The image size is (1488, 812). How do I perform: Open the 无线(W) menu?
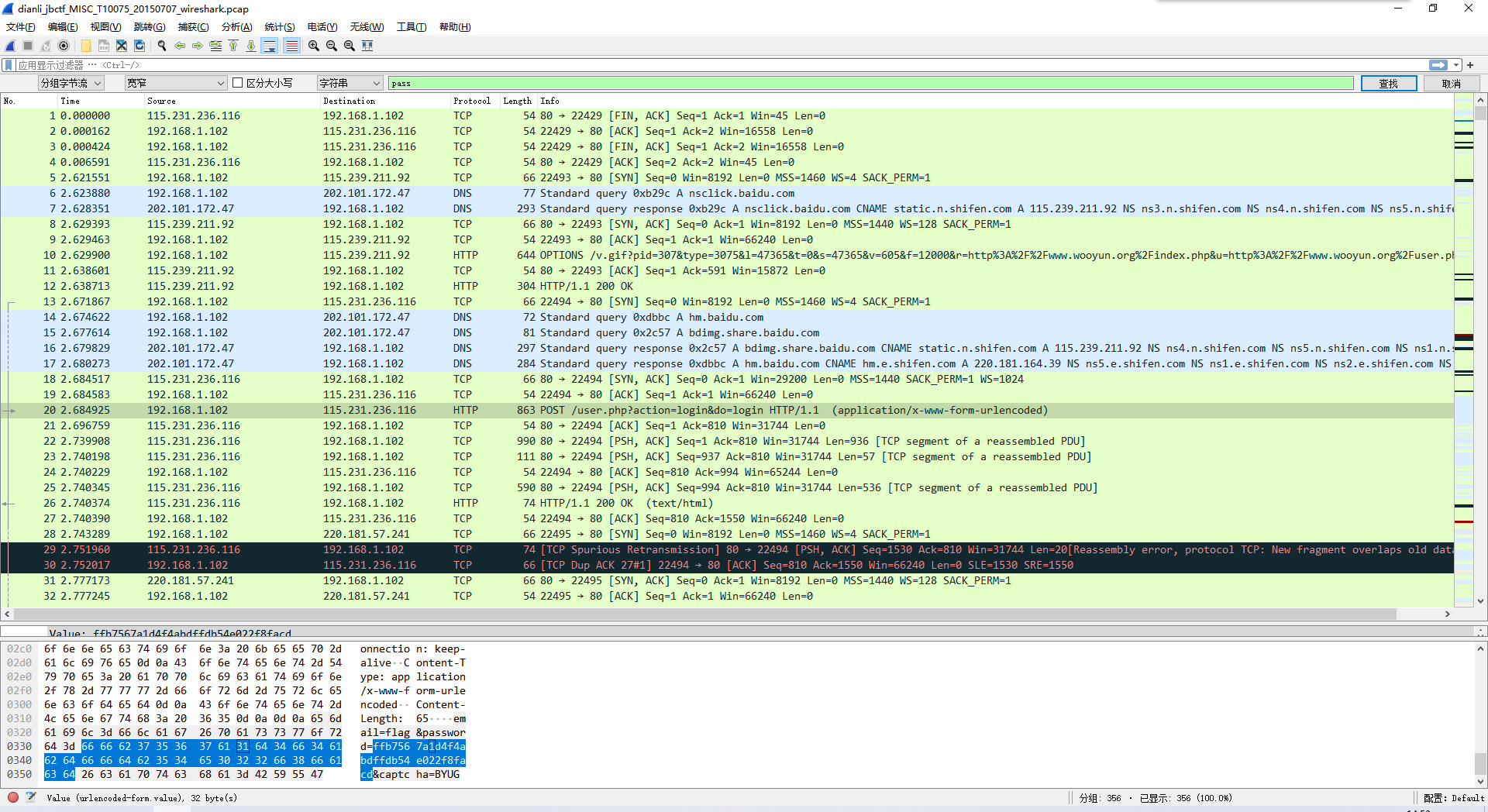[367, 27]
